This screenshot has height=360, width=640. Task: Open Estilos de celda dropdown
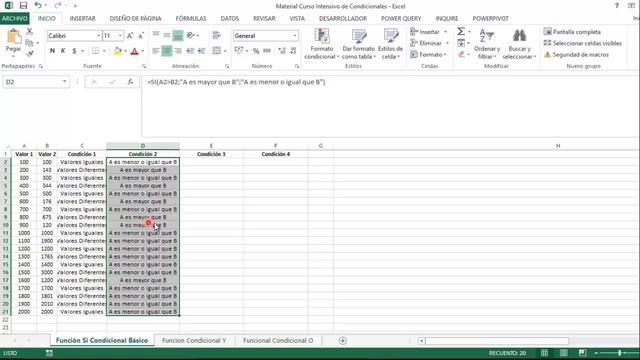click(x=391, y=44)
